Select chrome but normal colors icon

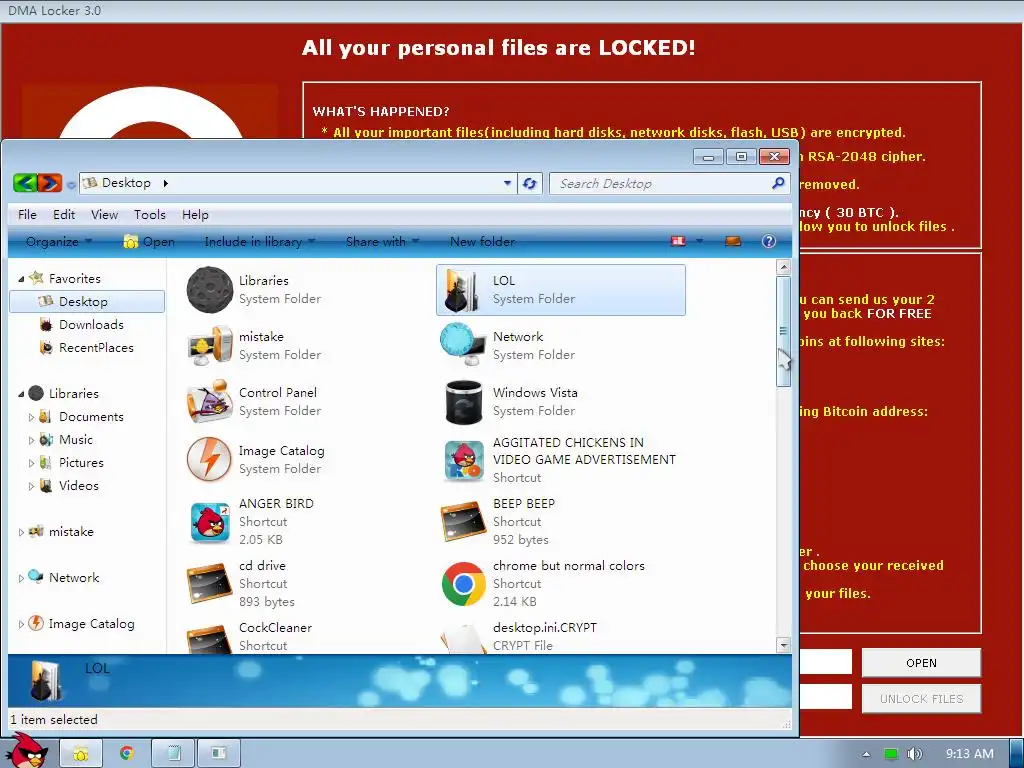click(463, 584)
